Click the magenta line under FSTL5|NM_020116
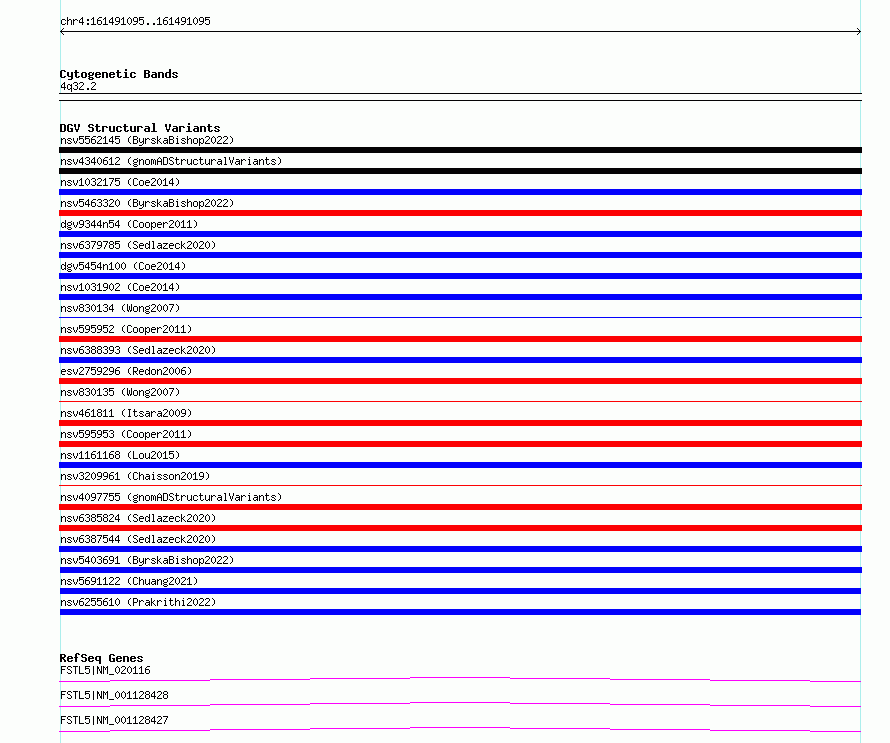Image resolution: width=890 pixels, height=743 pixels. click(460, 679)
